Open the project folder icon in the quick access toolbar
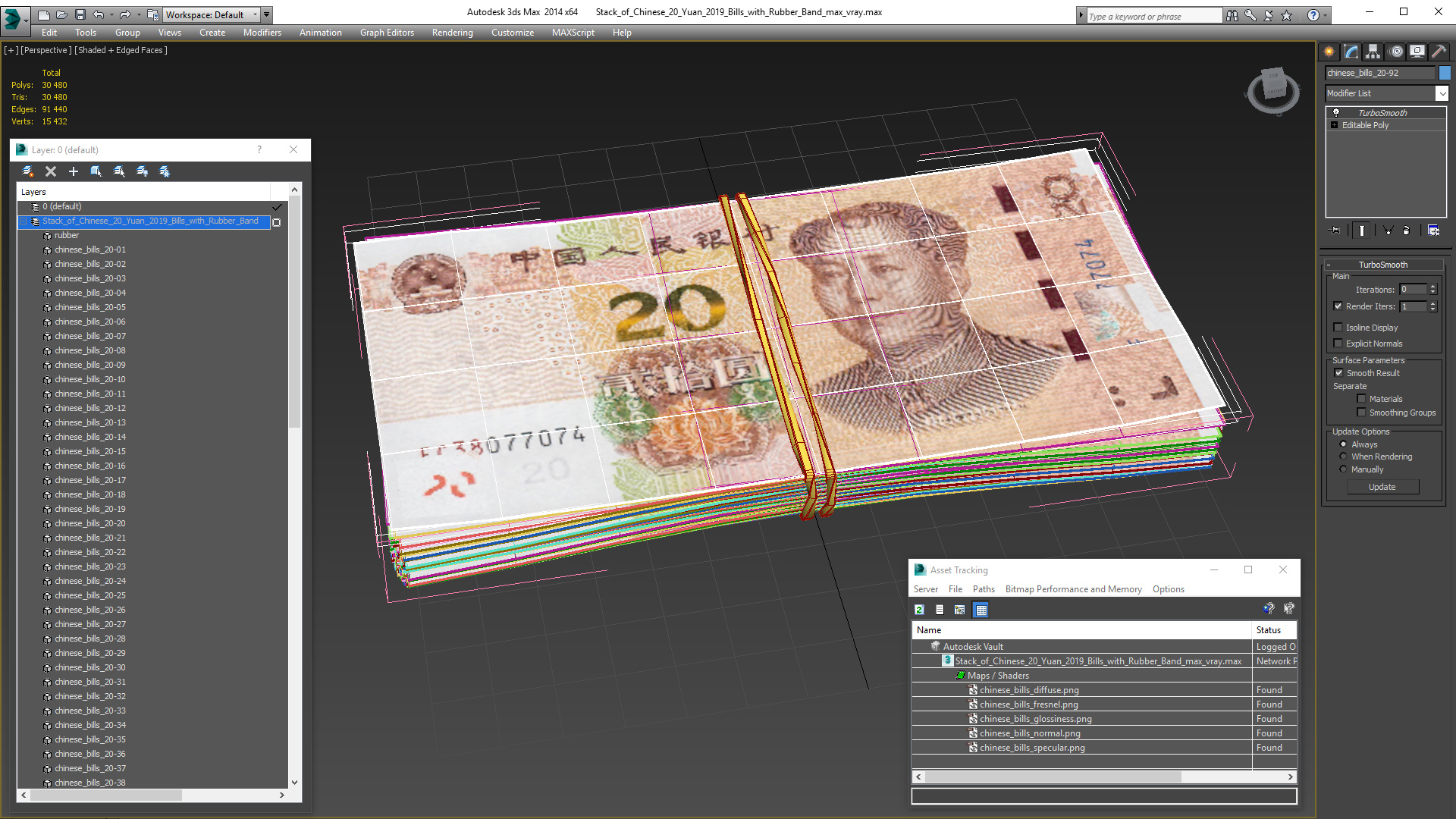Image resolution: width=1456 pixels, height=819 pixels. (153, 15)
